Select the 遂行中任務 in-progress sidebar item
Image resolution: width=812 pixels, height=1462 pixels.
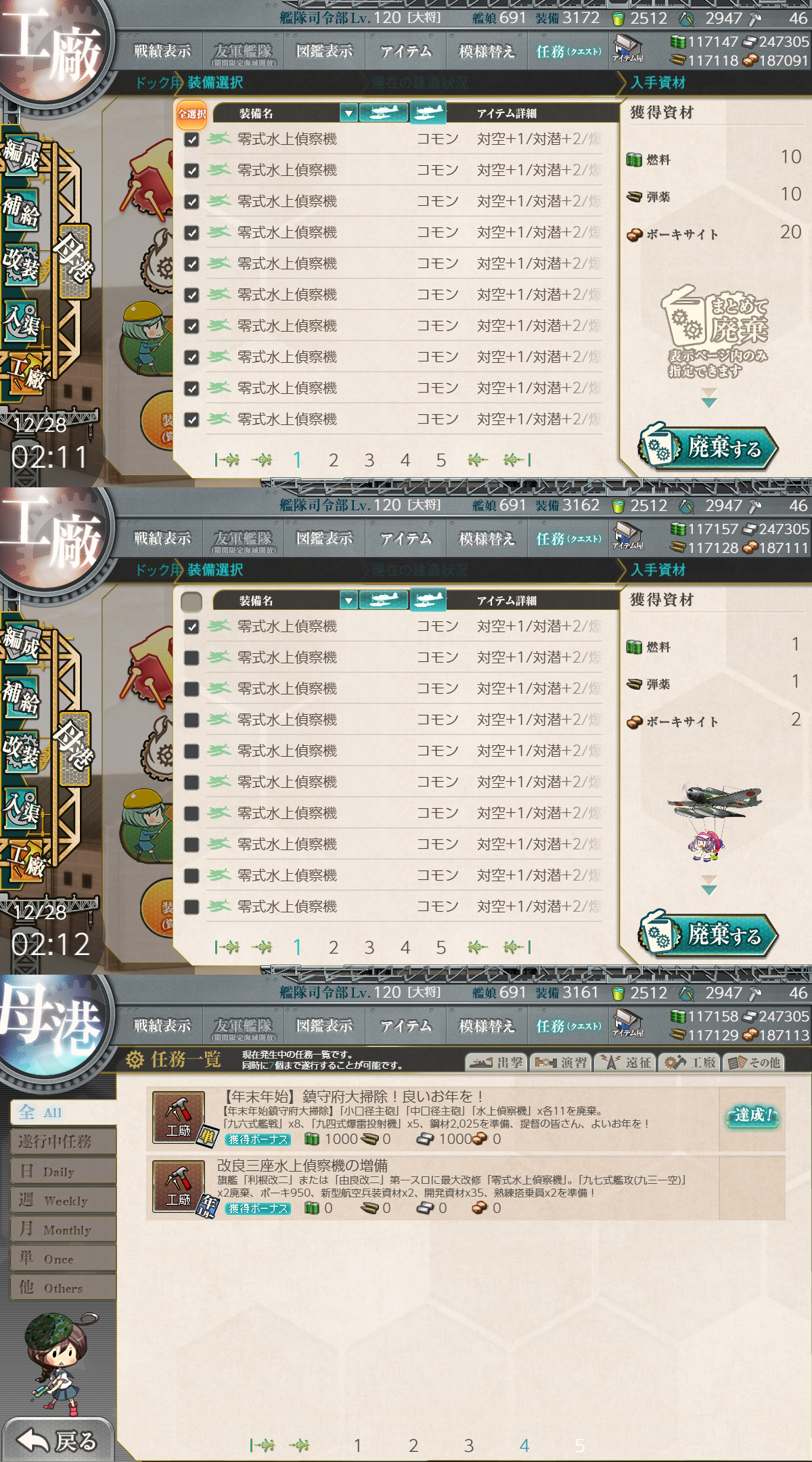tap(63, 1142)
